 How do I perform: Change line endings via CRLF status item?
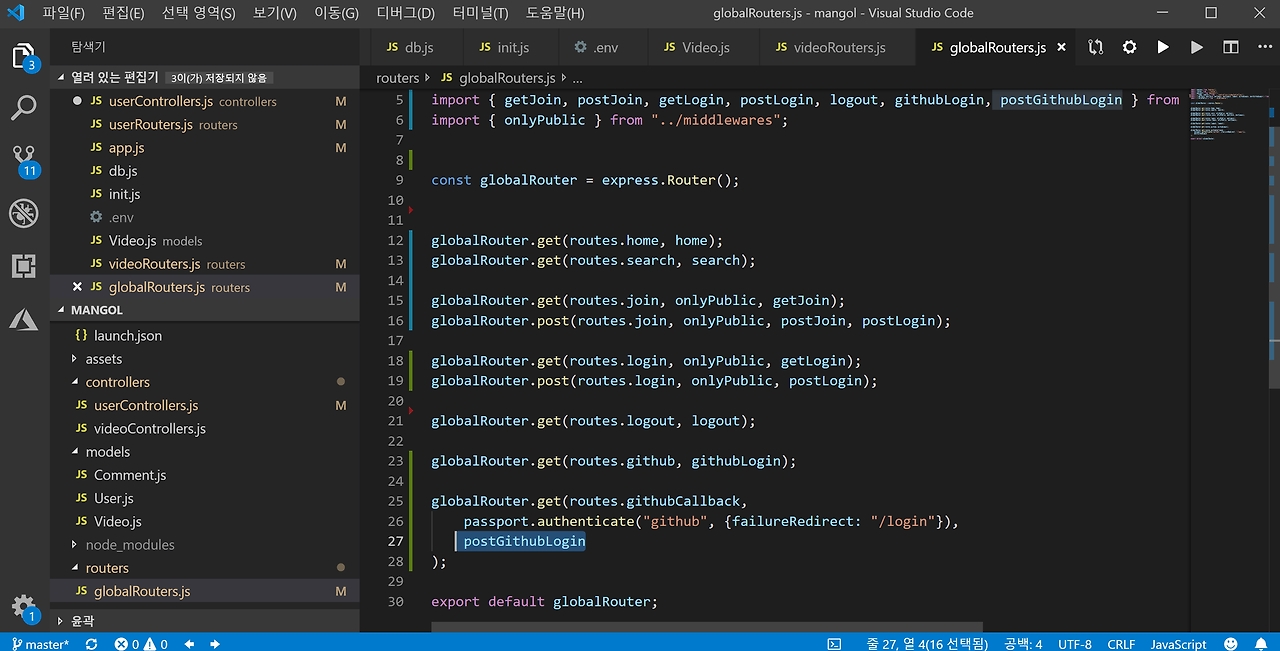pyautogui.click(x=1121, y=644)
